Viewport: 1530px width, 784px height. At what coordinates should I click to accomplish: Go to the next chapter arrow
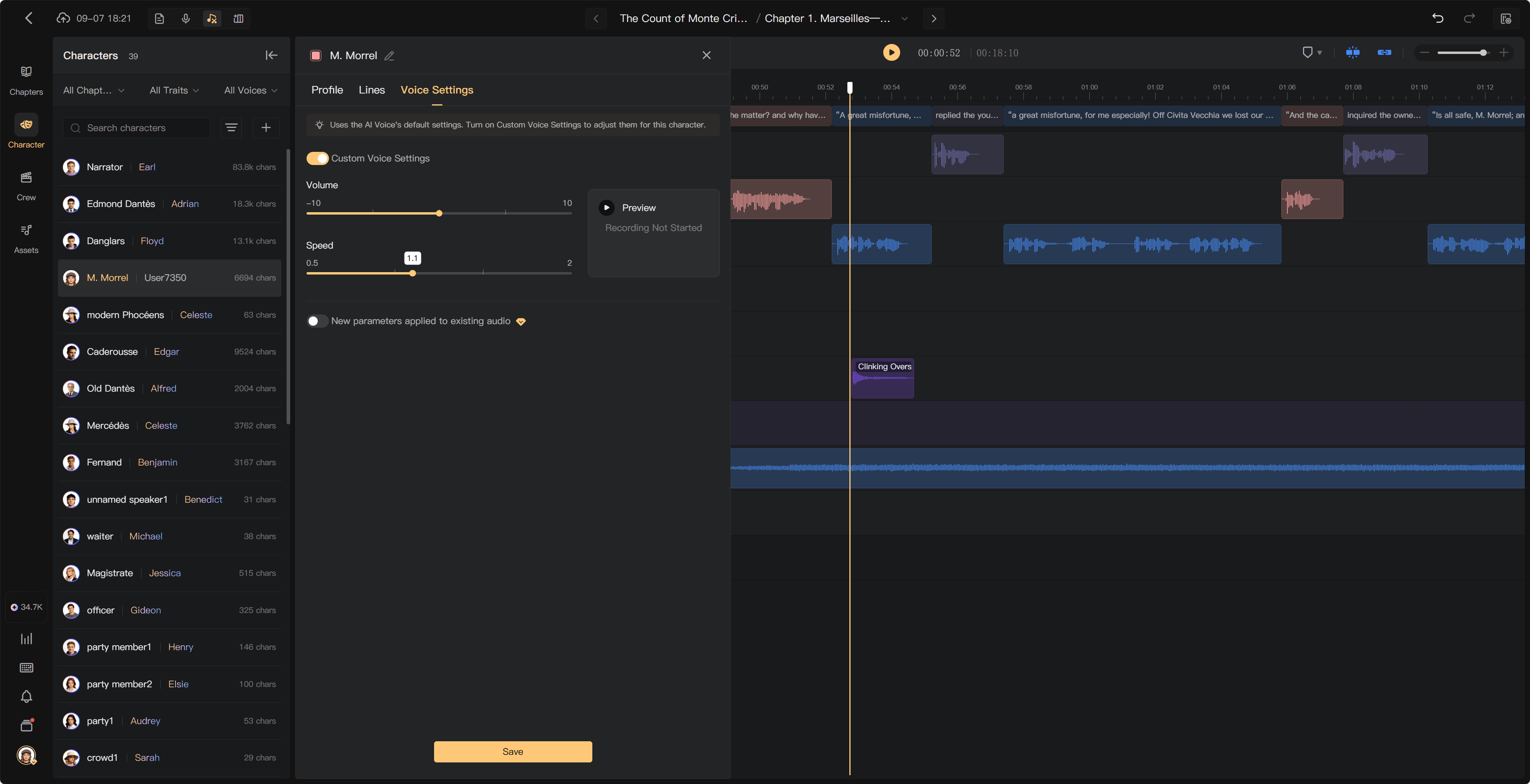934,18
